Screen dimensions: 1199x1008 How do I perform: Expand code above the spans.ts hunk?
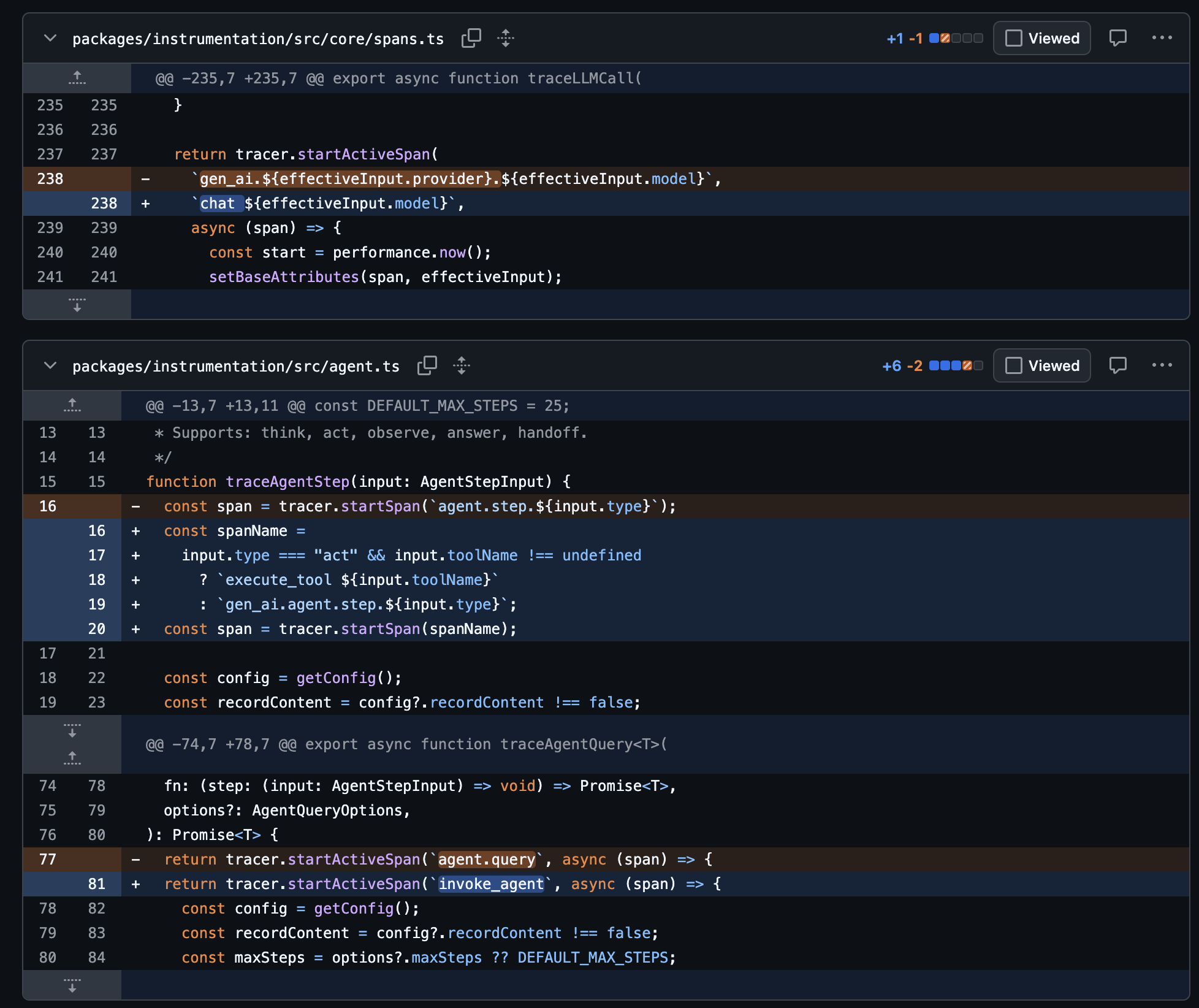pyautogui.click(x=76, y=78)
